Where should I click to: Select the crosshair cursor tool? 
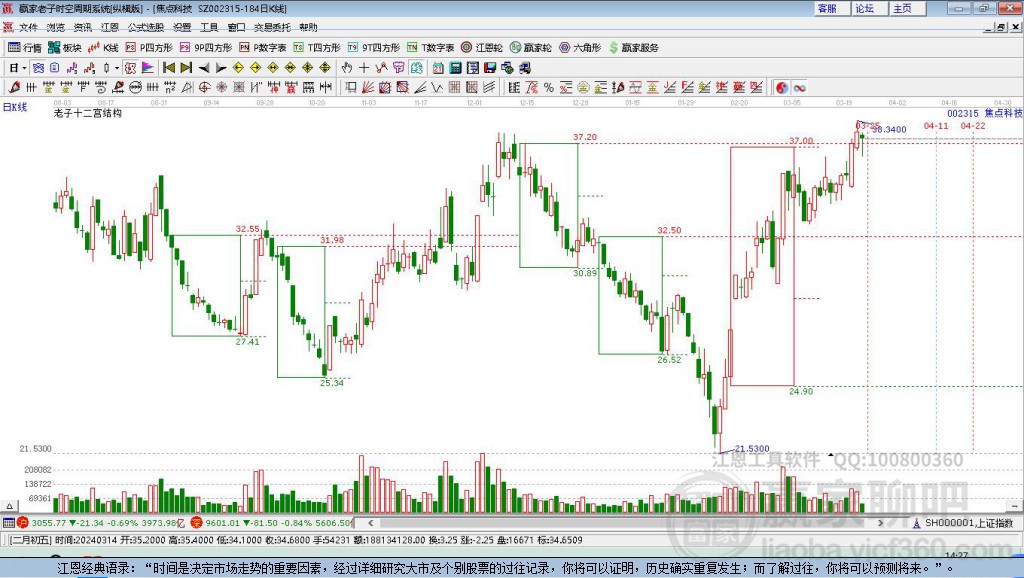pyautogui.click(x=364, y=67)
